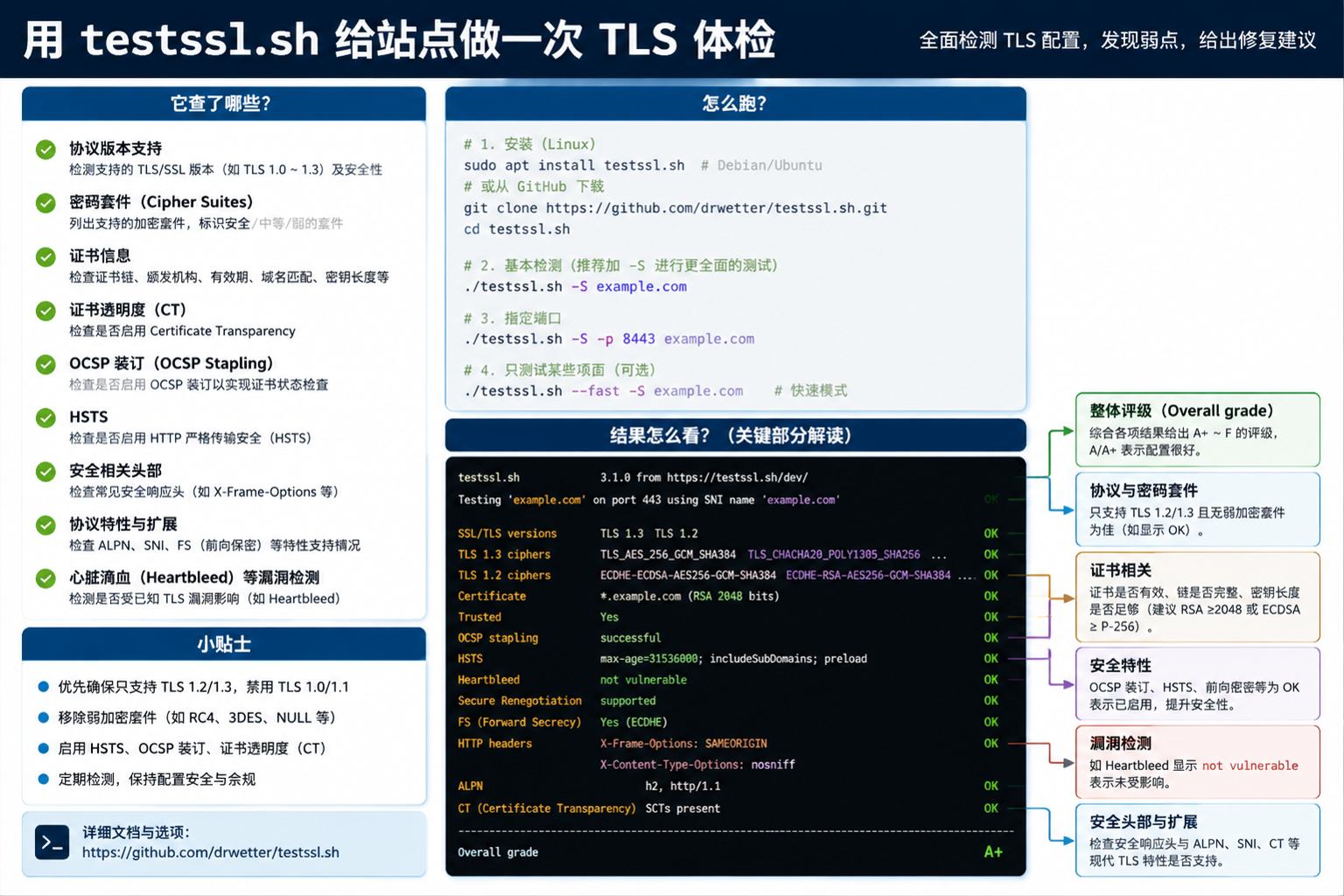The width and height of the screenshot is (1344, 896).
Task: Select the "max-age=31536000; includeSubDomains; preload" value
Action: (x=733, y=659)
